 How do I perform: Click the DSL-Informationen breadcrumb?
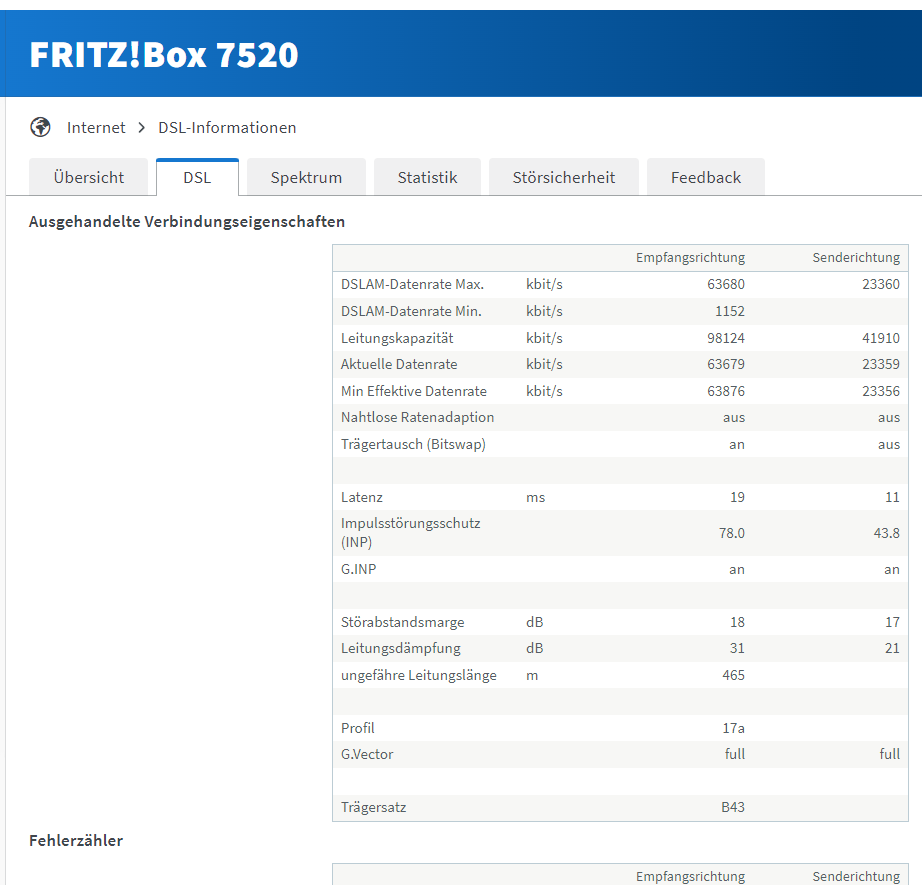227,128
